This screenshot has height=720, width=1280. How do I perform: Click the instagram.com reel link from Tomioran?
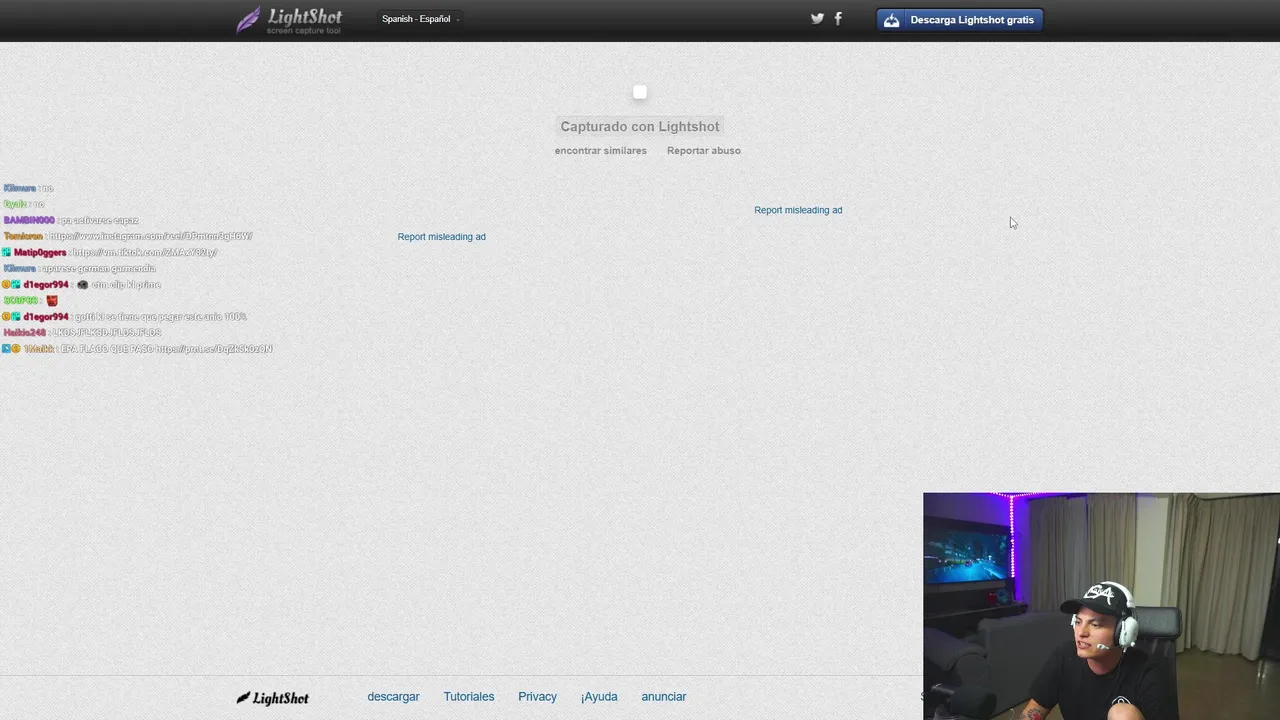click(151, 236)
